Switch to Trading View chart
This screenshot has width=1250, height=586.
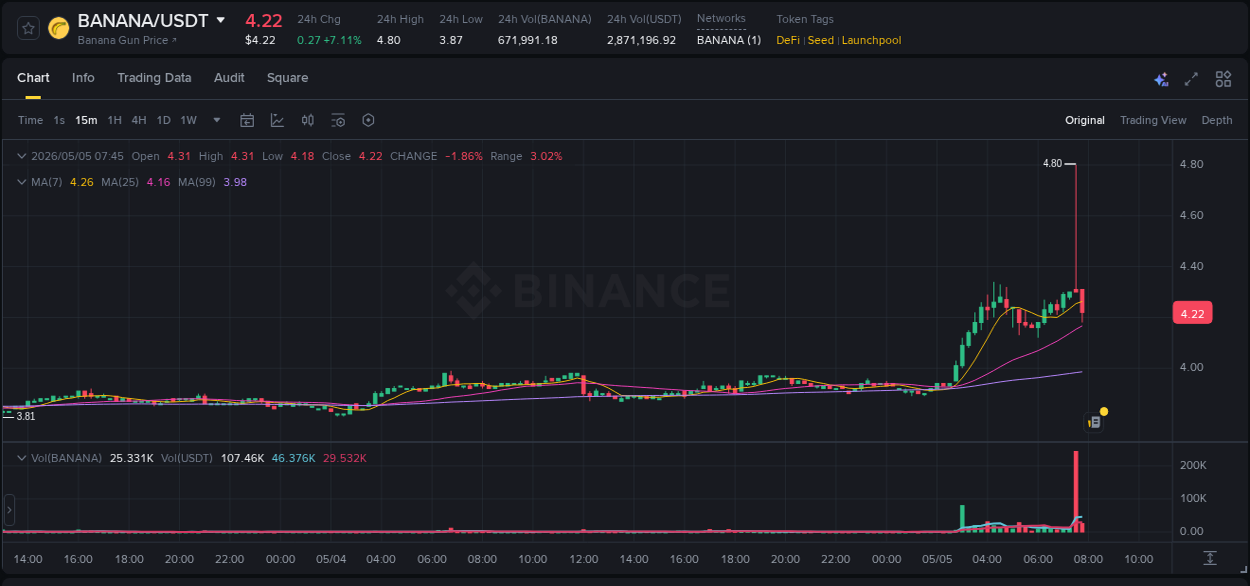(x=1153, y=120)
